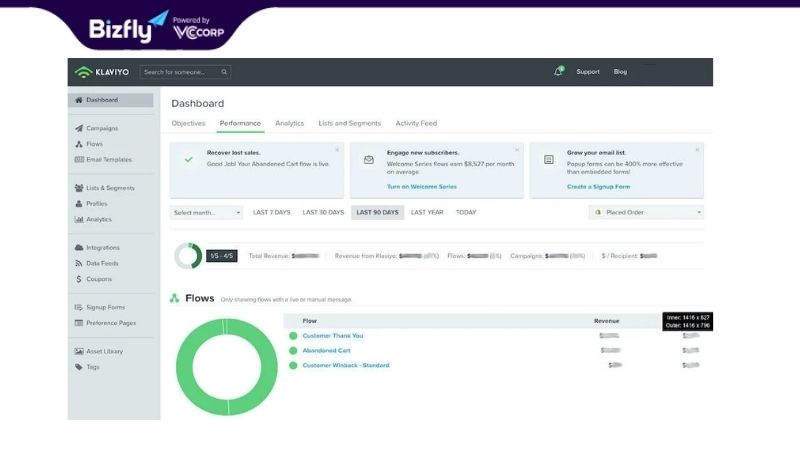Click the Signup Forms icon
The image size is (800, 450).
(x=79, y=307)
